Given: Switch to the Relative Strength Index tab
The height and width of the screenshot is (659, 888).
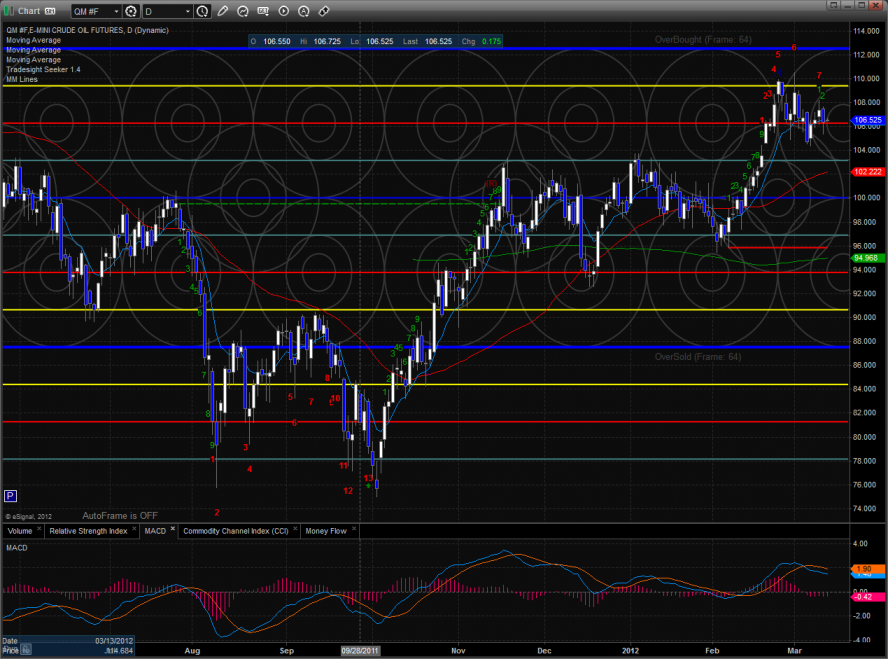Looking at the screenshot, I should (x=88, y=530).
